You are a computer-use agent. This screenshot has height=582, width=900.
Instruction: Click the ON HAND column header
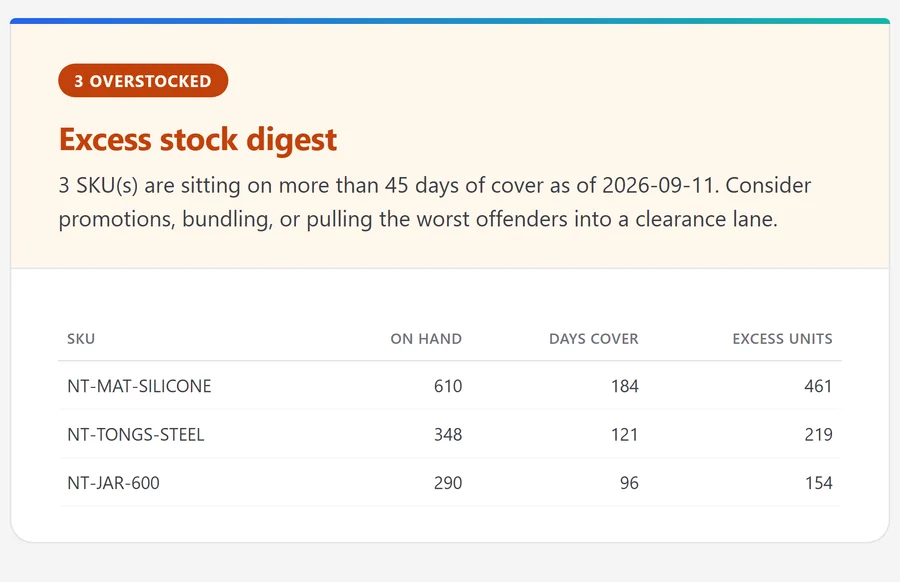coord(426,339)
